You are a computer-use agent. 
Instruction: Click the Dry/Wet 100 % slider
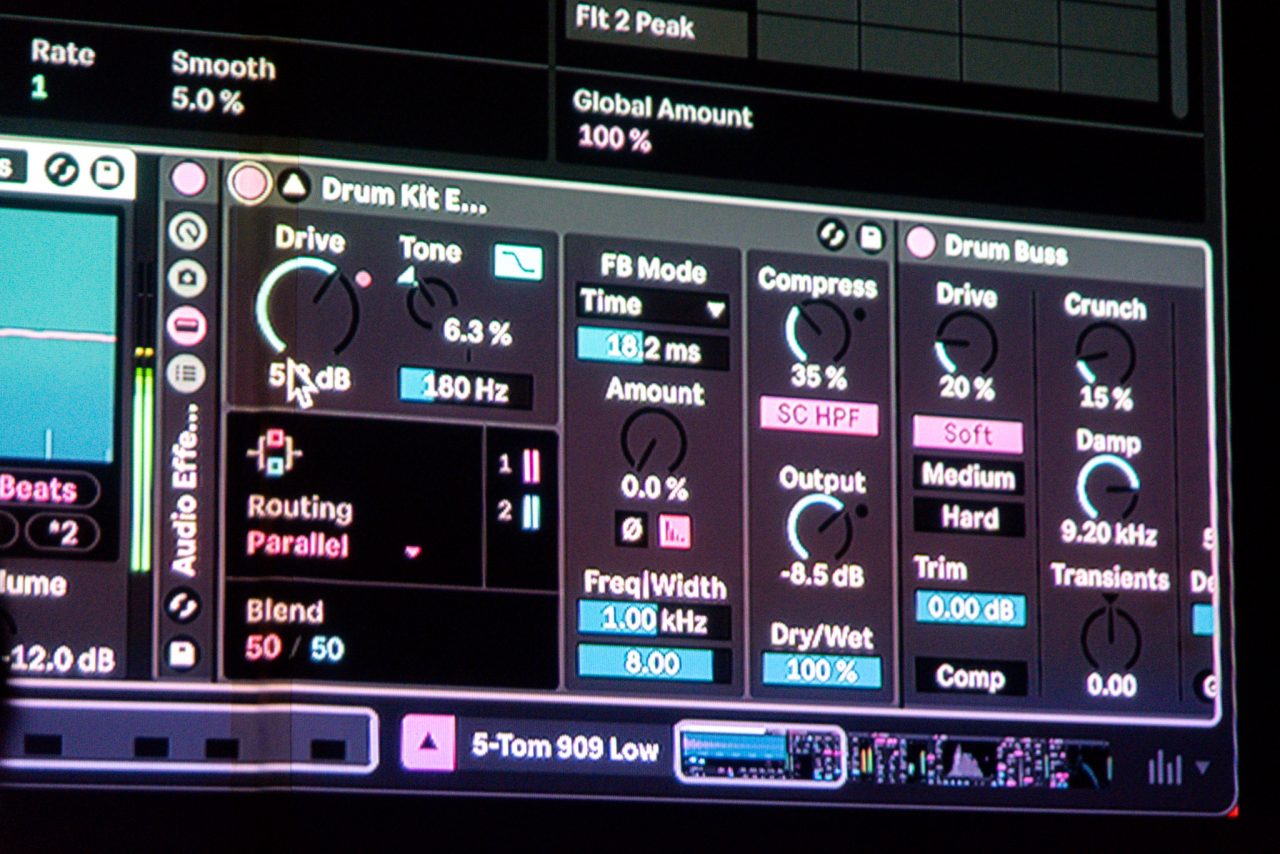[822, 670]
